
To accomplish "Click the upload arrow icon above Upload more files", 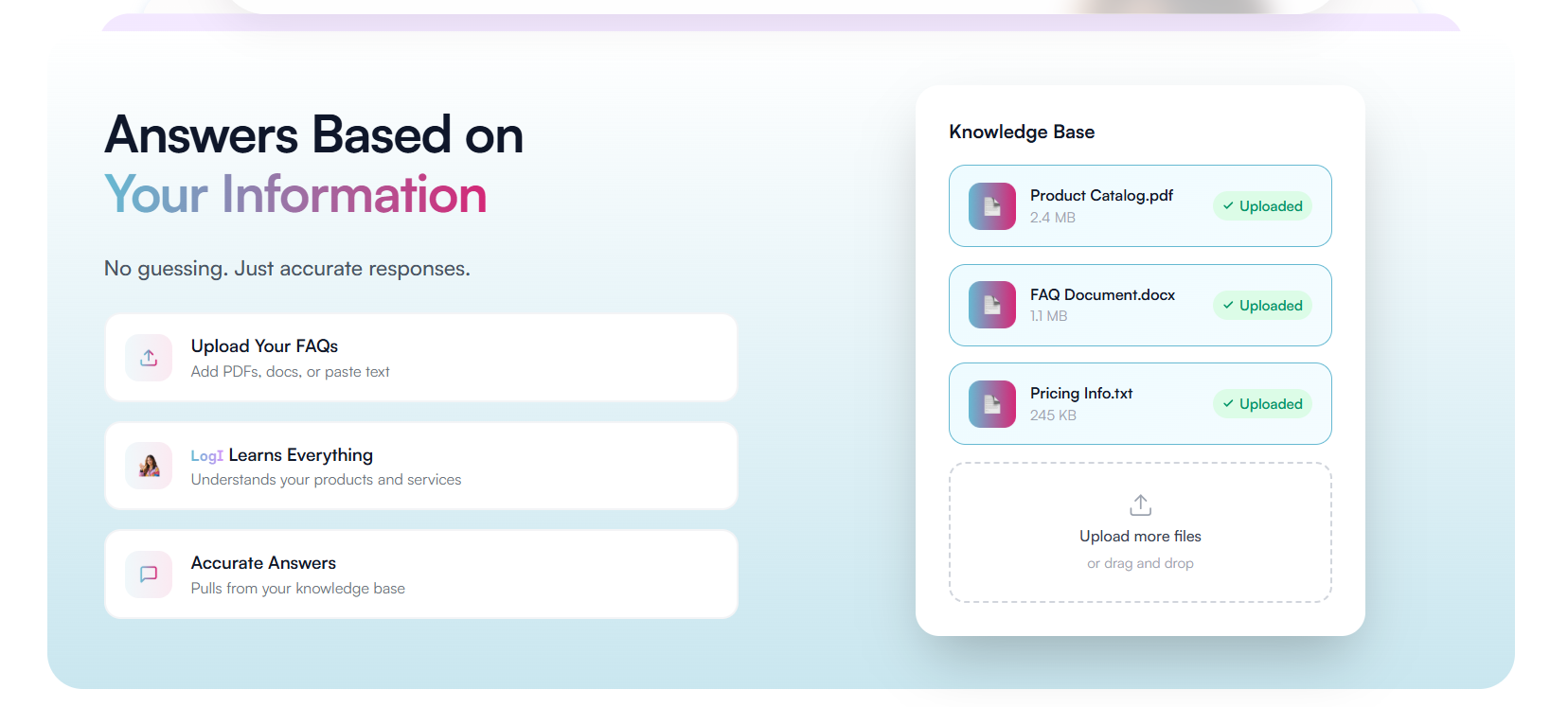I will tap(1140, 504).
